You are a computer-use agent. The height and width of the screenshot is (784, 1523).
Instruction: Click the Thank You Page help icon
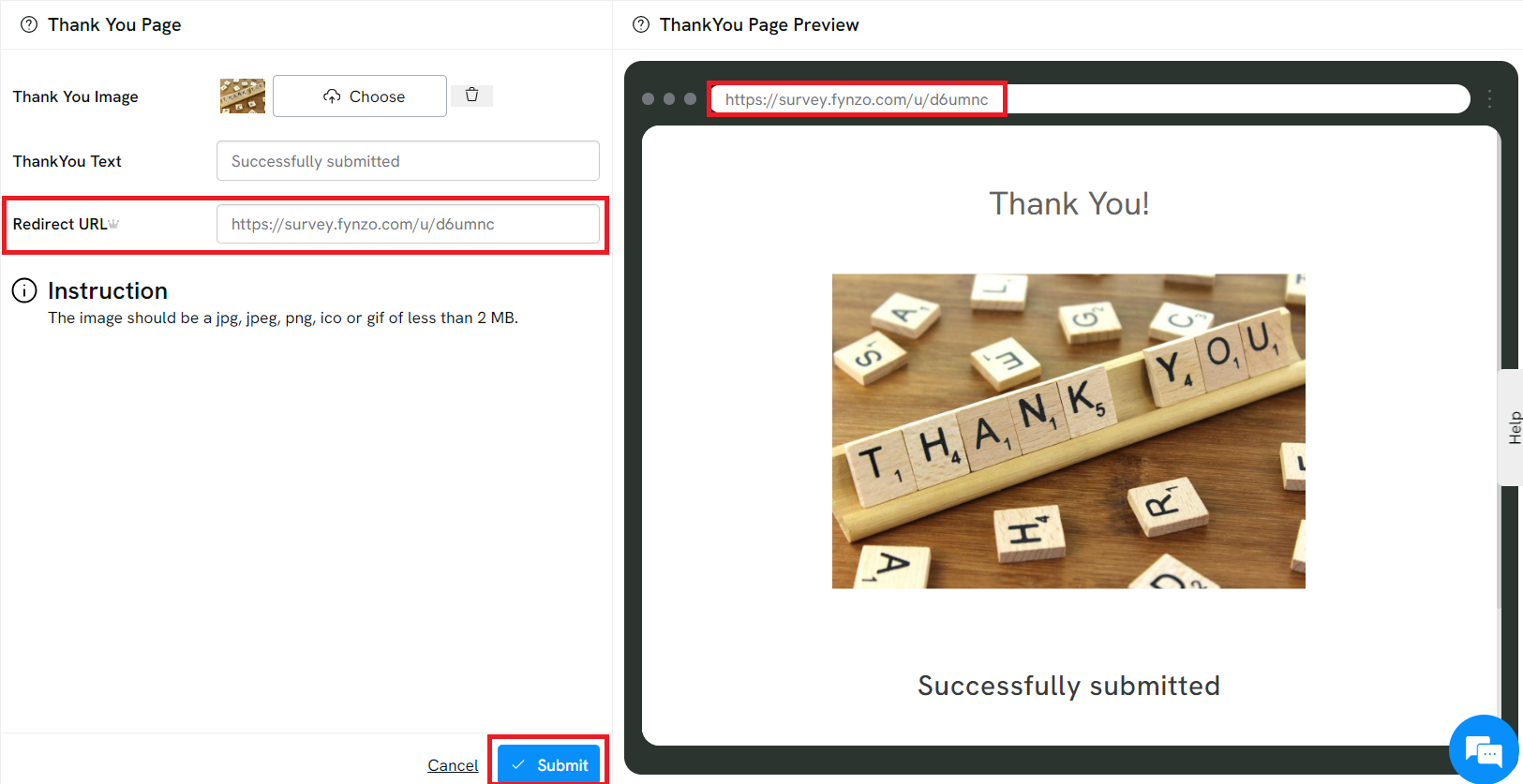click(29, 24)
